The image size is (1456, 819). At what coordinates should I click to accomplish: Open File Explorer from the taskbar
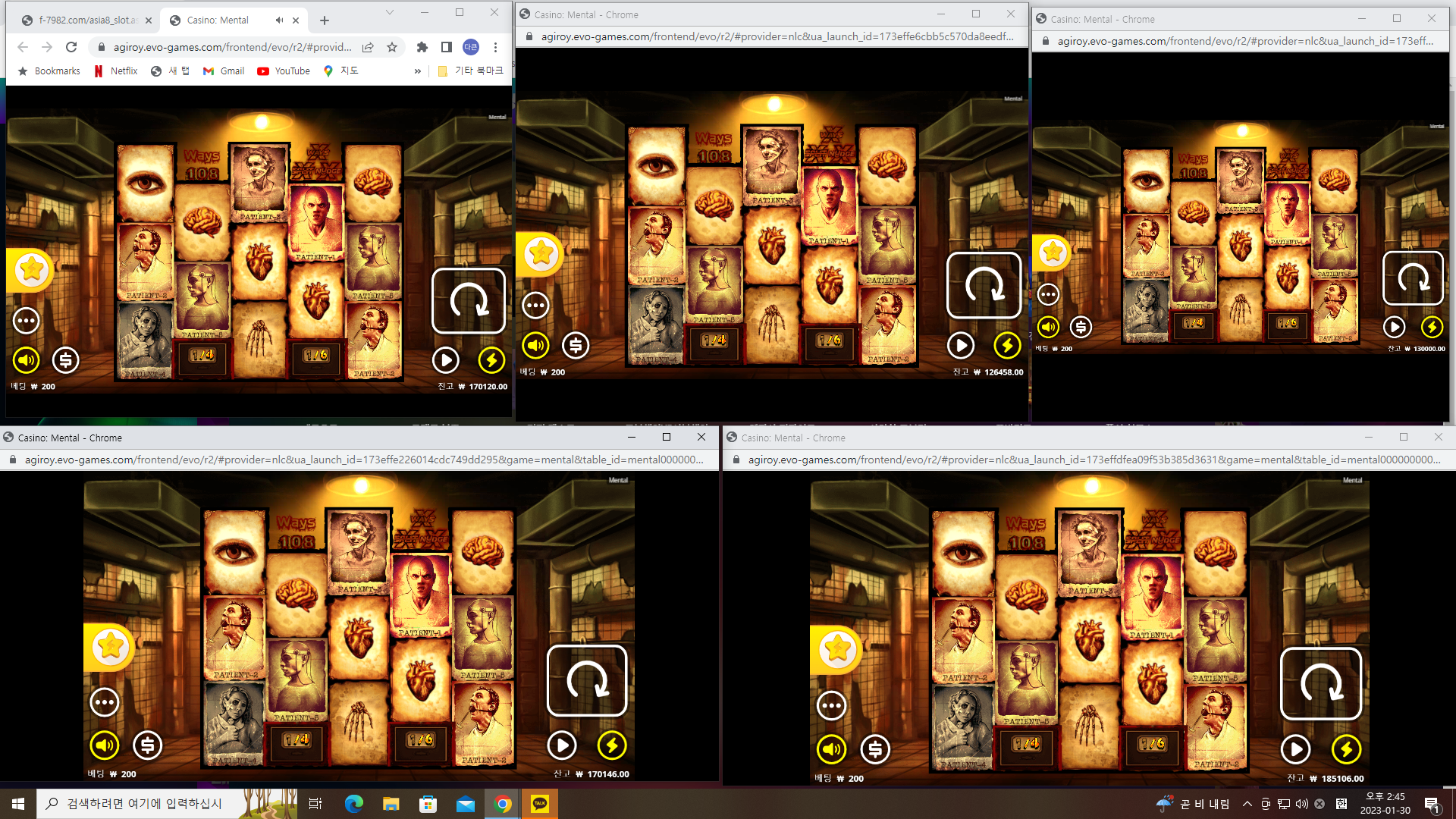[391, 804]
